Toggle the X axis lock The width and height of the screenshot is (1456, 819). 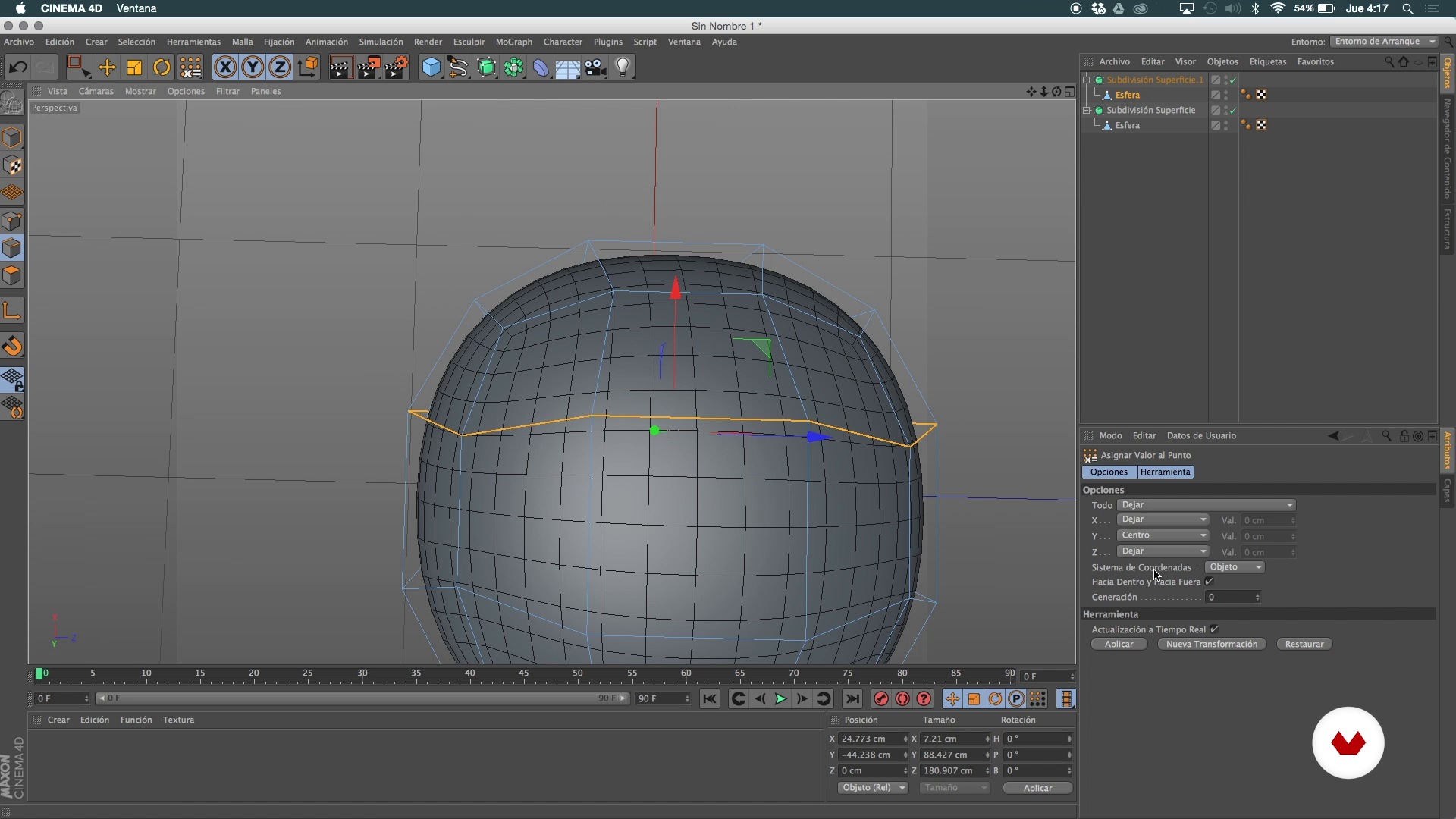(225, 67)
